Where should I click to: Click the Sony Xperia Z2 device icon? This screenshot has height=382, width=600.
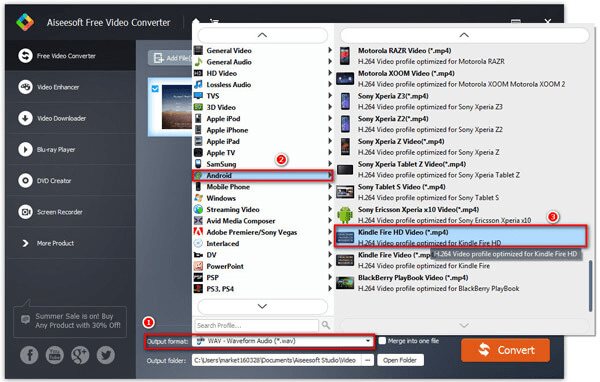(345, 124)
